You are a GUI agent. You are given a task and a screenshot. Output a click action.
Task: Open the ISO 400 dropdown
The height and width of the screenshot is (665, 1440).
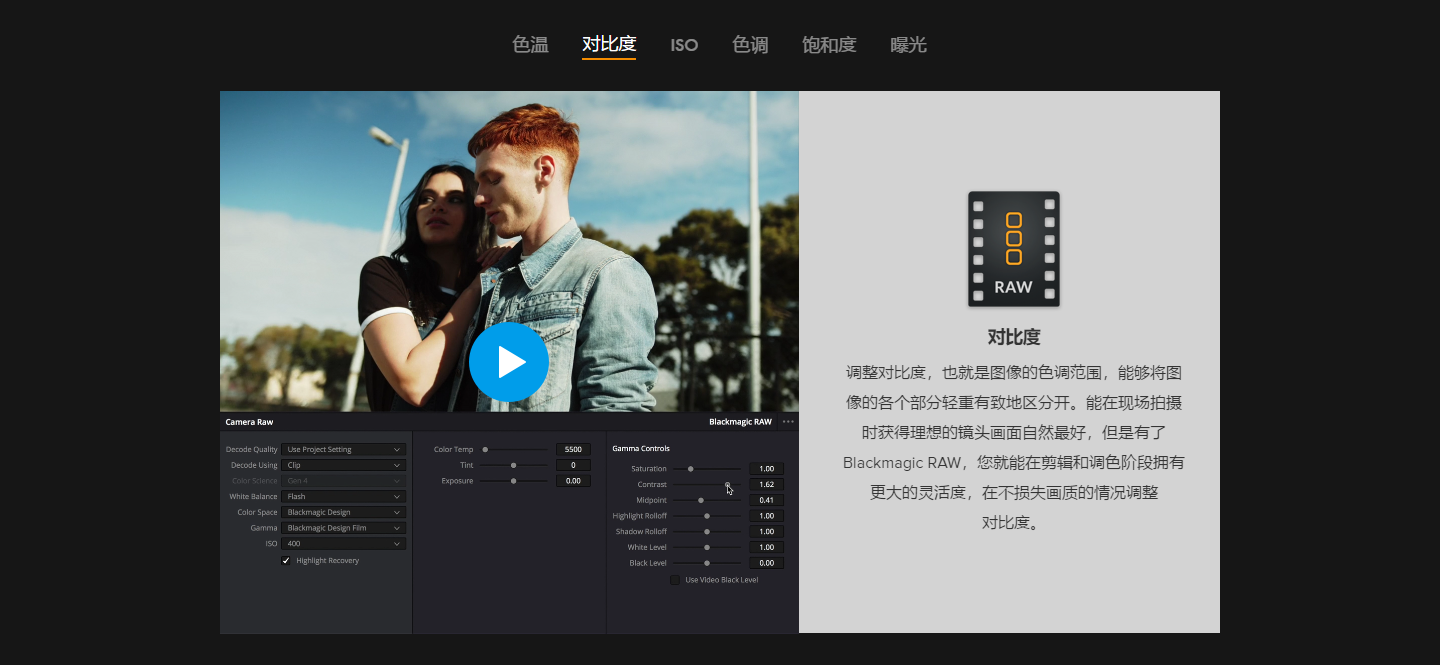click(343, 544)
